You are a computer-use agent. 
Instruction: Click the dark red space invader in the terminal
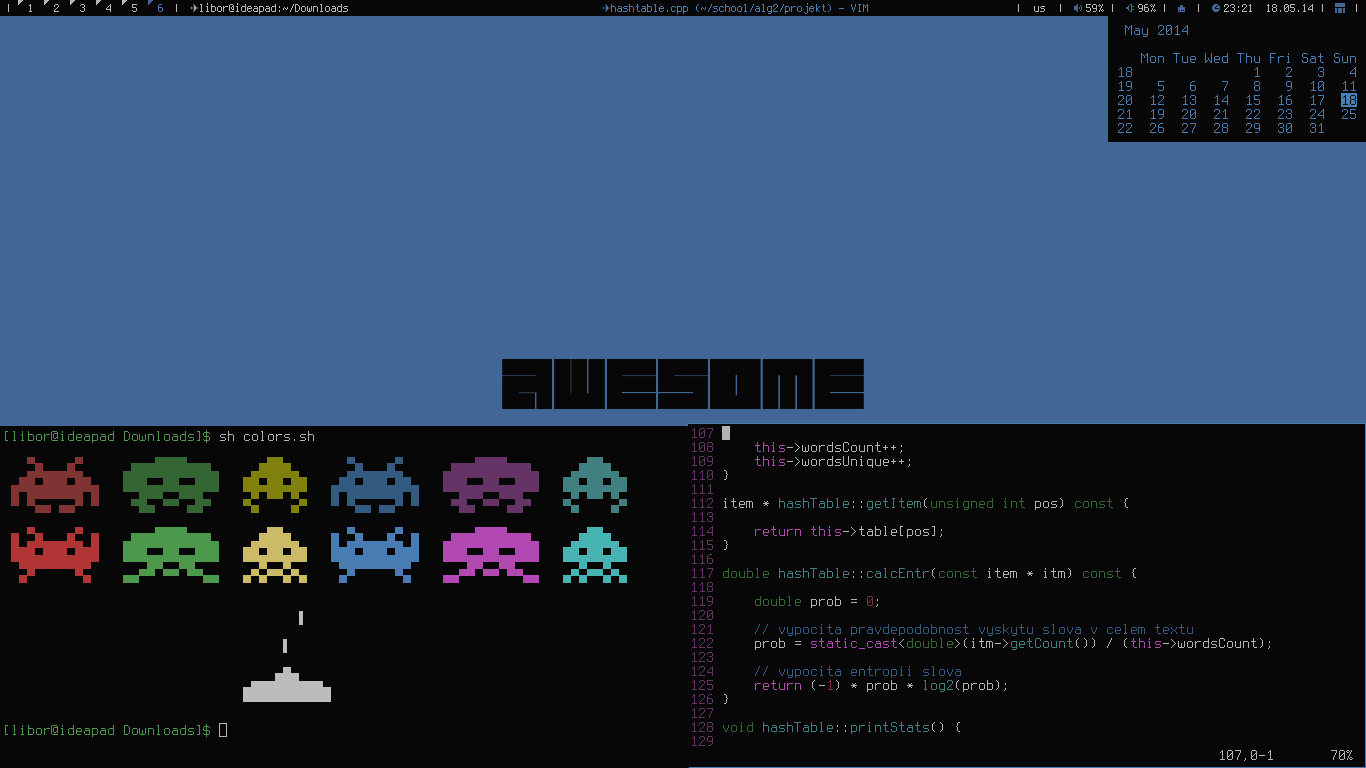[x=55, y=485]
